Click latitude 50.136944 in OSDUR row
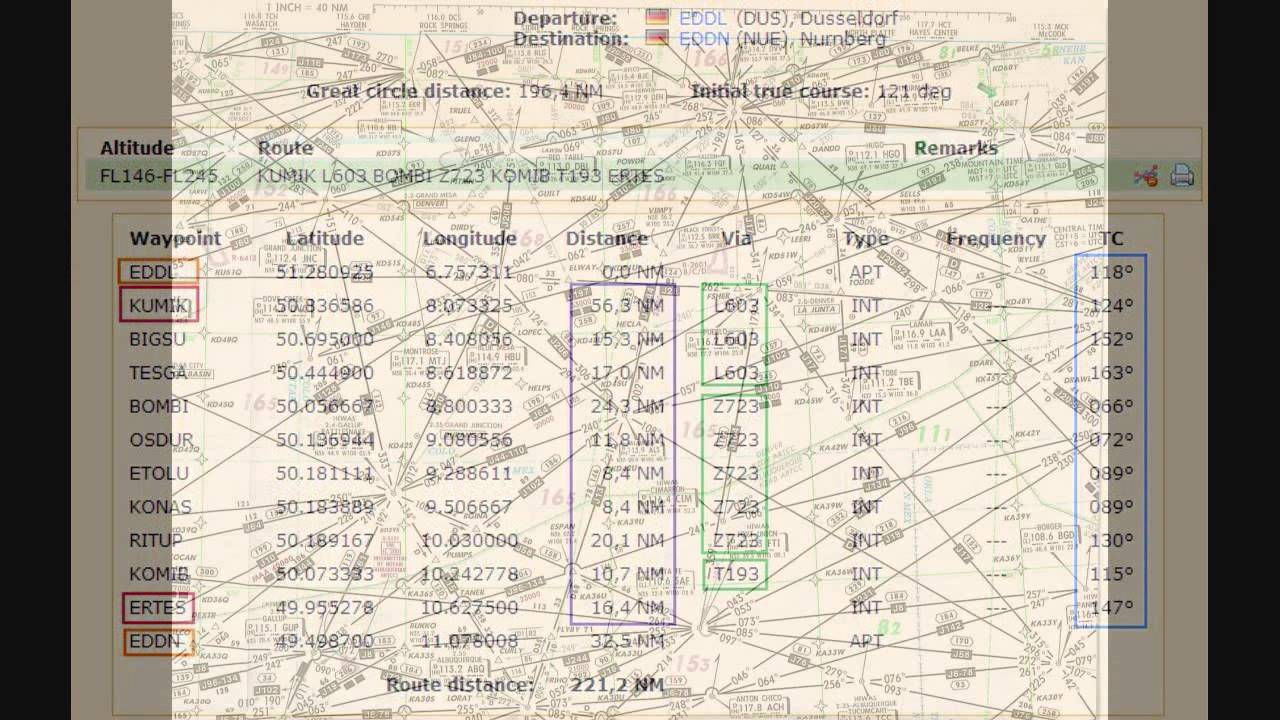Image resolution: width=1280 pixels, height=720 pixels. [x=325, y=440]
